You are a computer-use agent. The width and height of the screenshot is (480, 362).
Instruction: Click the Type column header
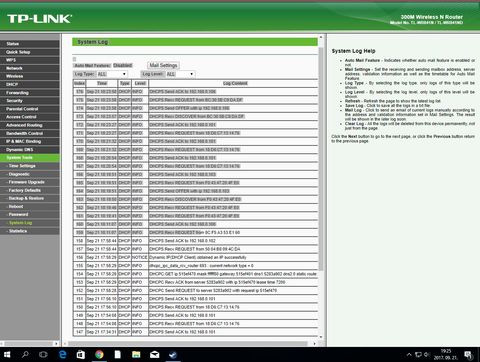pyautogui.click(x=125, y=83)
